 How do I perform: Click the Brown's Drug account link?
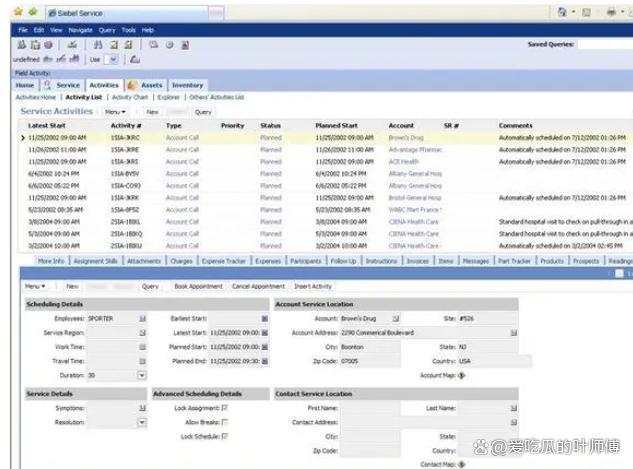coord(406,138)
